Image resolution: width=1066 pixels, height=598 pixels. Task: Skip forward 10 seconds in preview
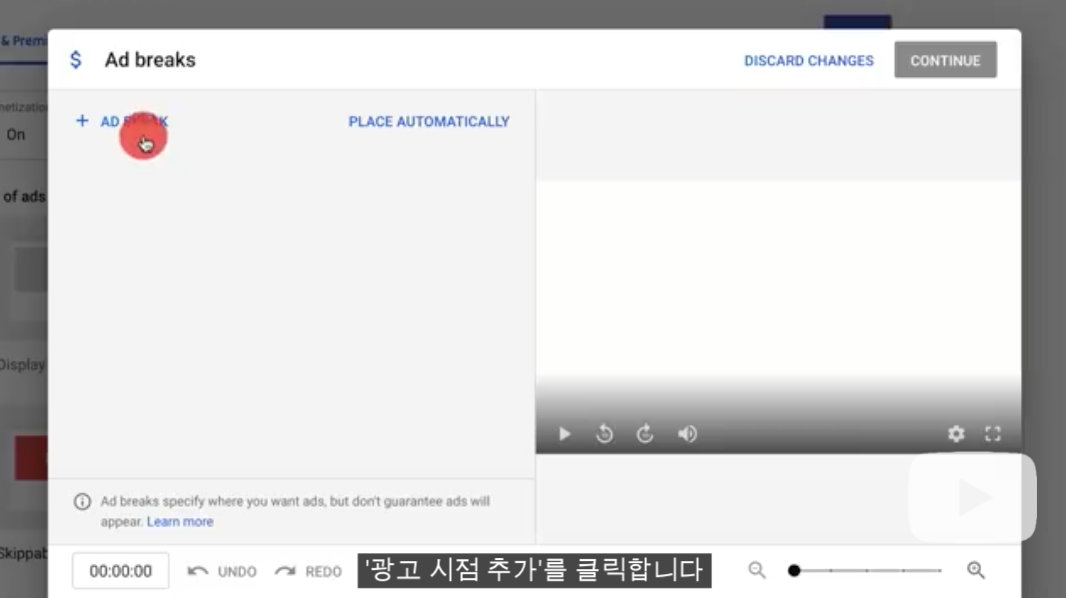tap(645, 434)
